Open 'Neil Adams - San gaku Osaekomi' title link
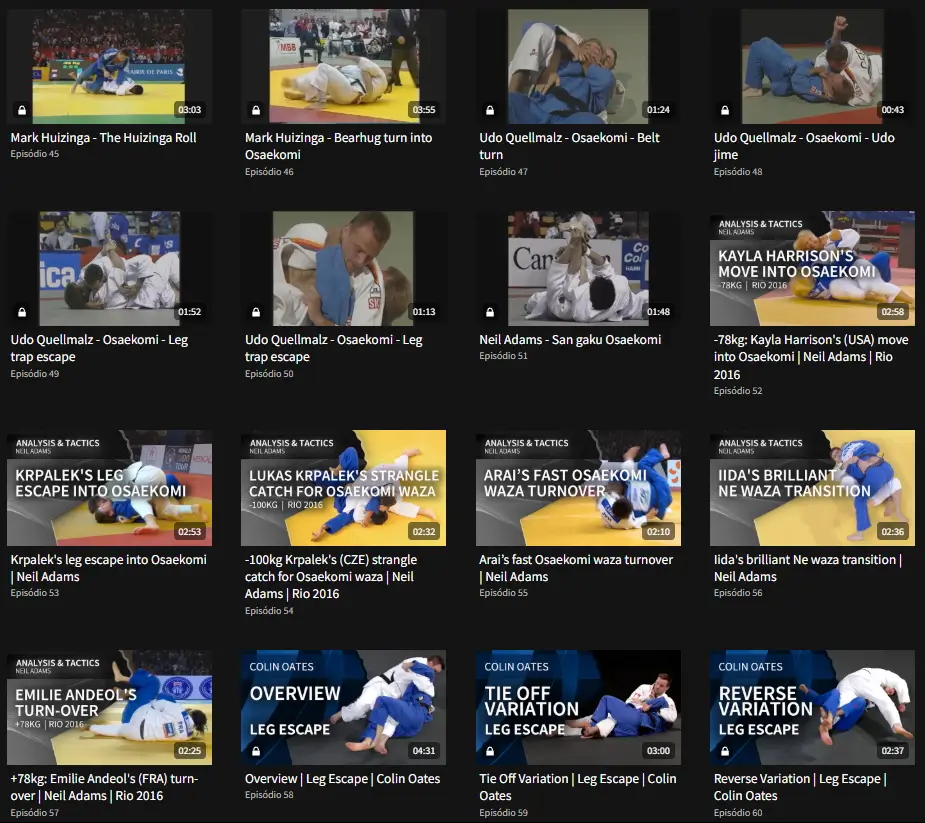925x823 pixels. click(570, 340)
